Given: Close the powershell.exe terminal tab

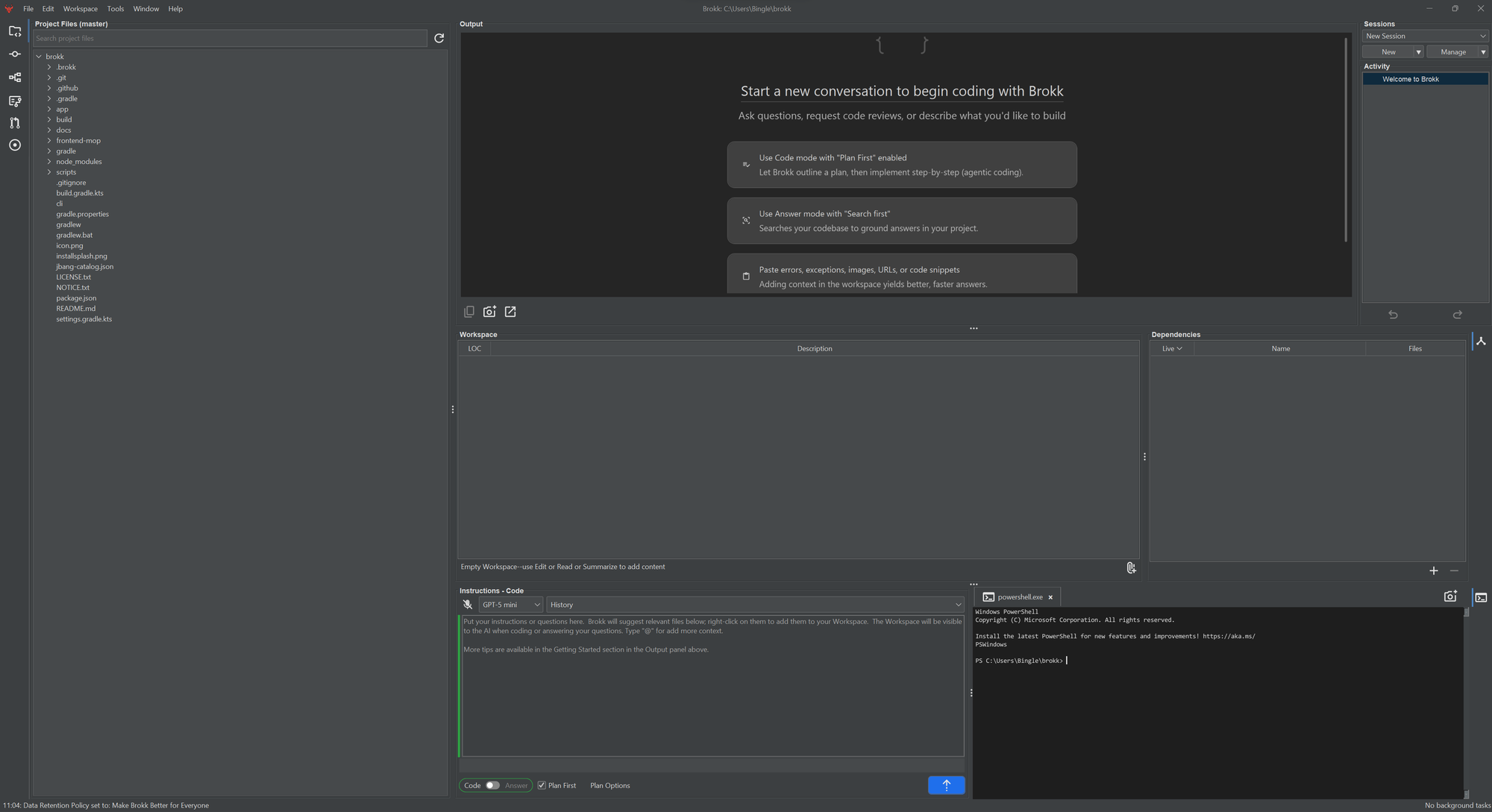Looking at the screenshot, I should click(1050, 597).
